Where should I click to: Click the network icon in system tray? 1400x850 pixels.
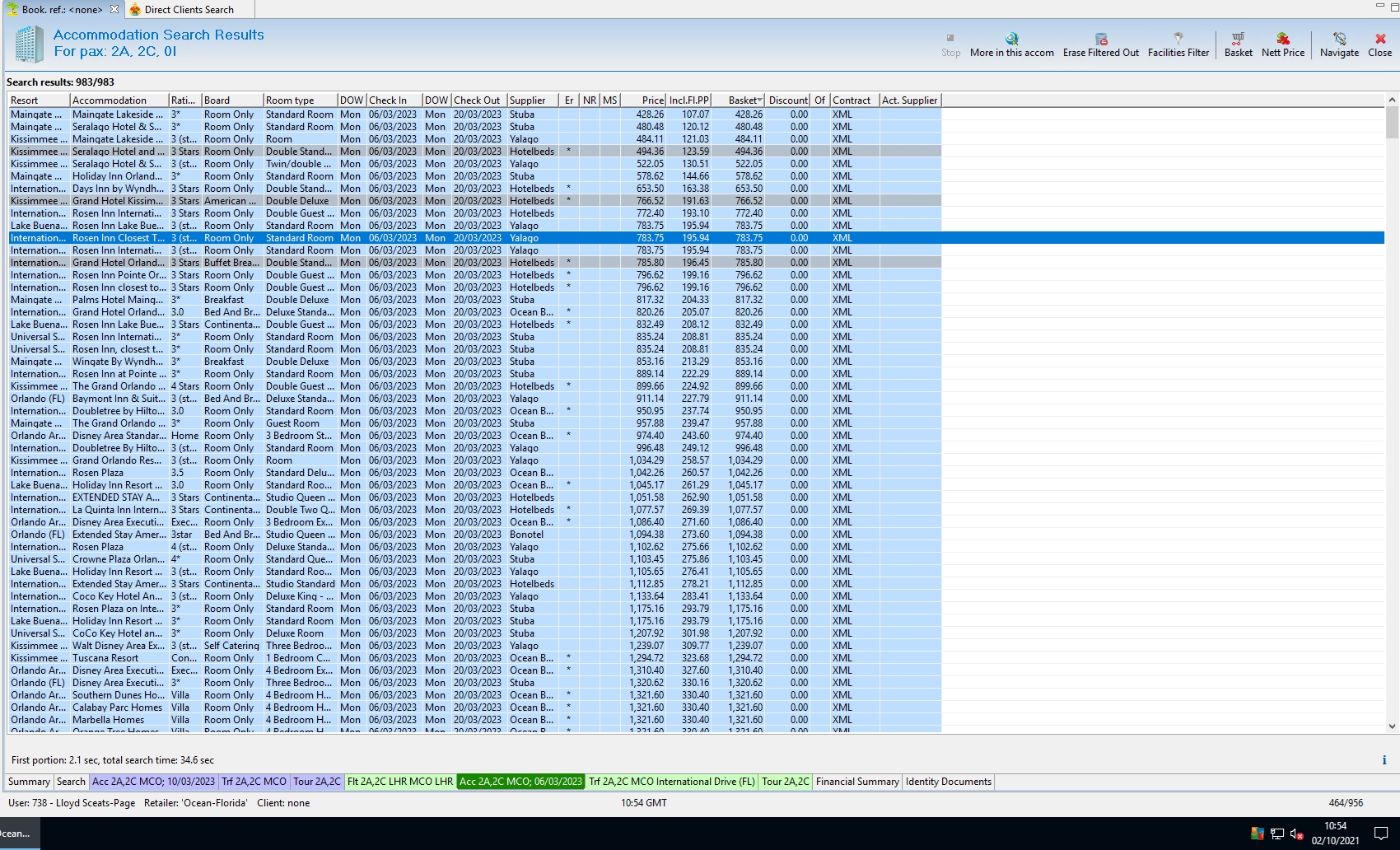click(1277, 834)
